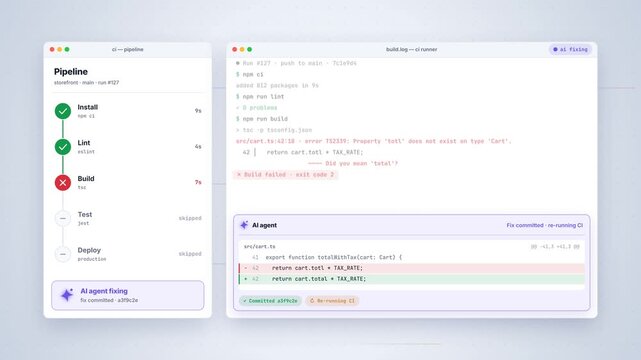641x360 pixels.
Task: Click log line 42 'return cart.totl * TAX_RATE'
Action: click(303, 152)
